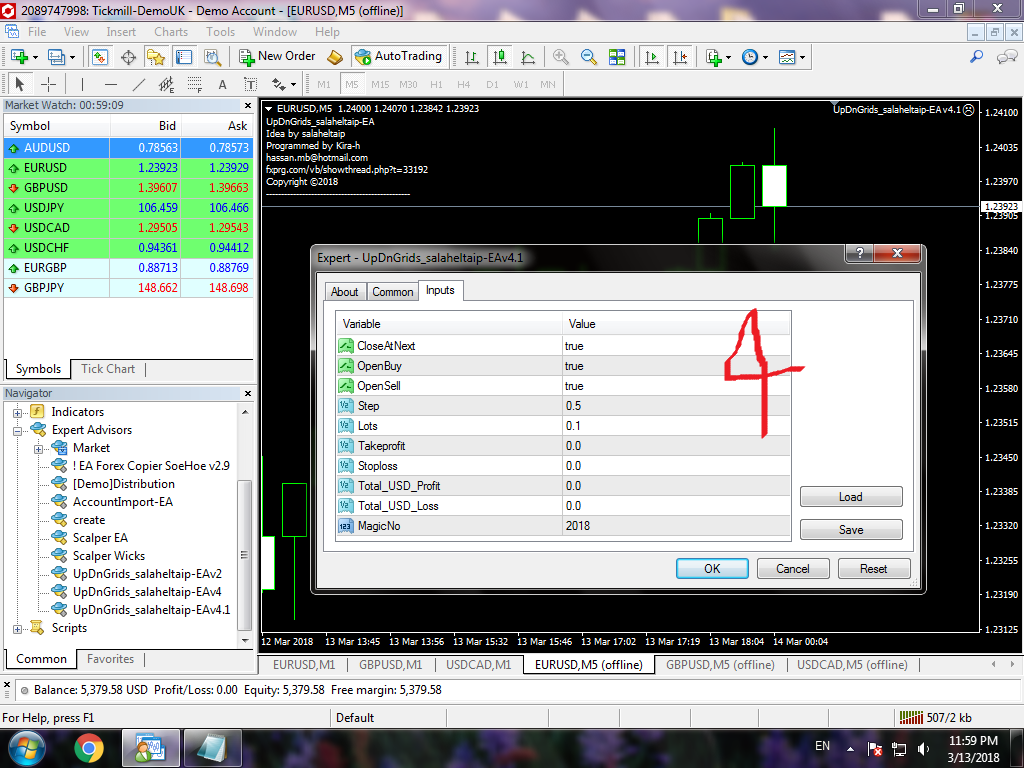Image resolution: width=1024 pixels, height=768 pixels.
Task: Toggle chart auto scroll
Action: [x=652, y=57]
